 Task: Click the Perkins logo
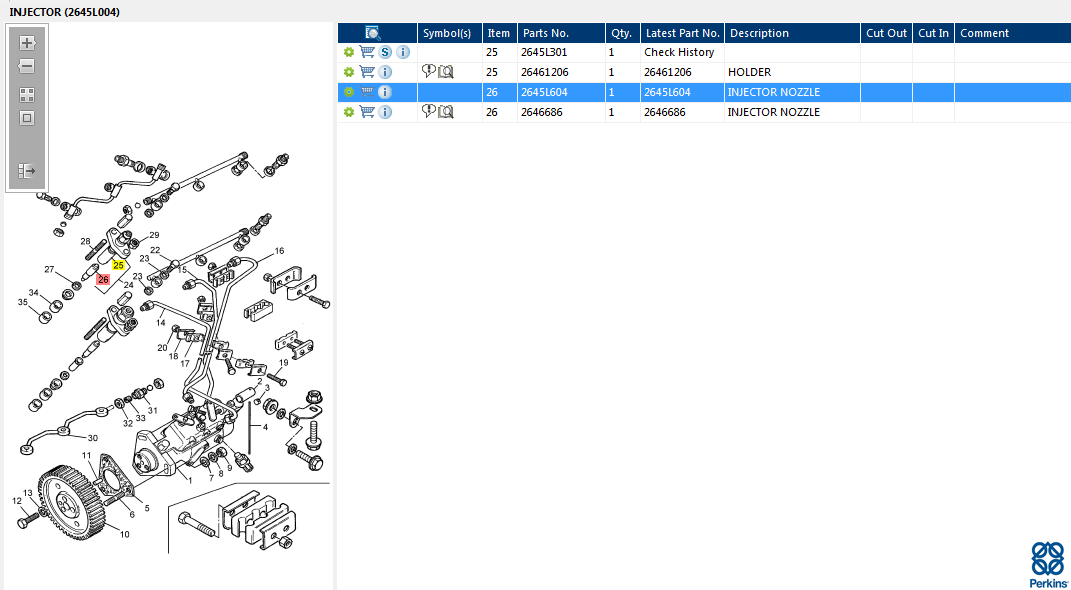pyautogui.click(x=1047, y=565)
